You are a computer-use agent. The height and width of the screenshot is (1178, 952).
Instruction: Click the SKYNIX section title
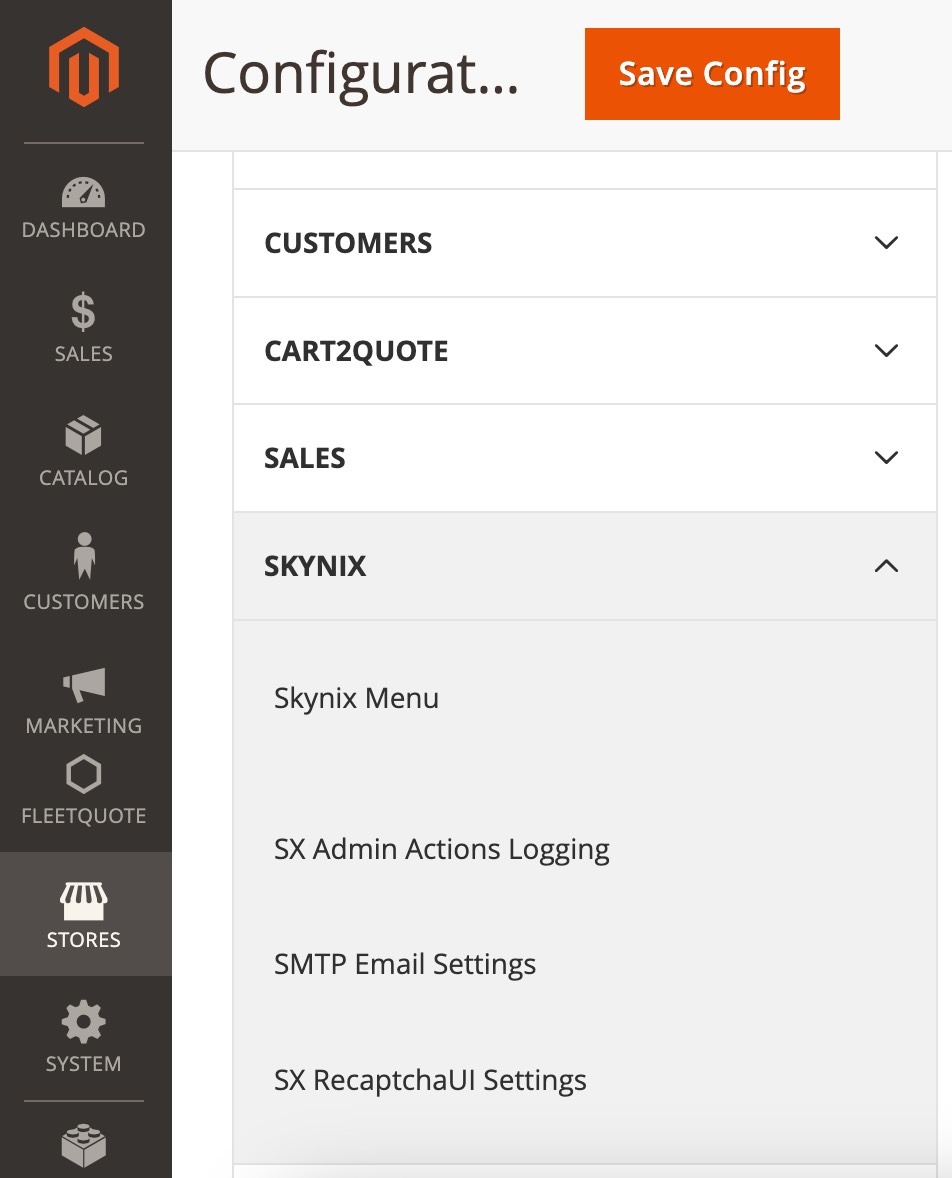(x=315, y=566)
